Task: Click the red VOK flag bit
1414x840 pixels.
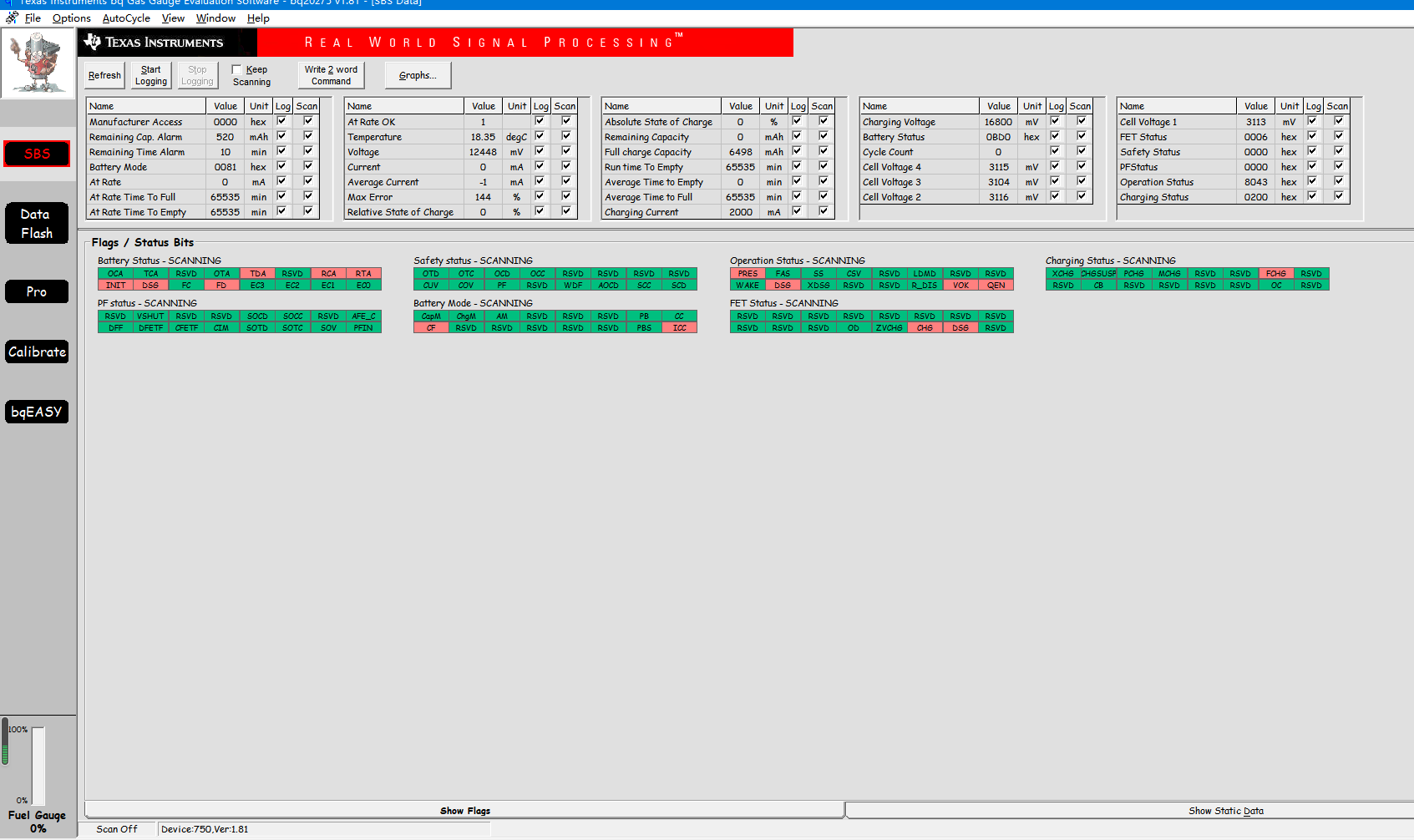Action: 960,286
